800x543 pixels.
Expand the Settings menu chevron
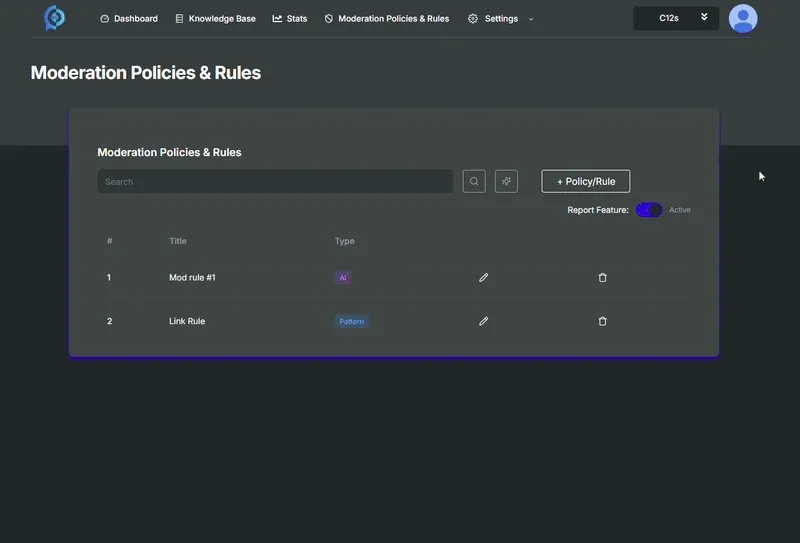pos(531,19)
